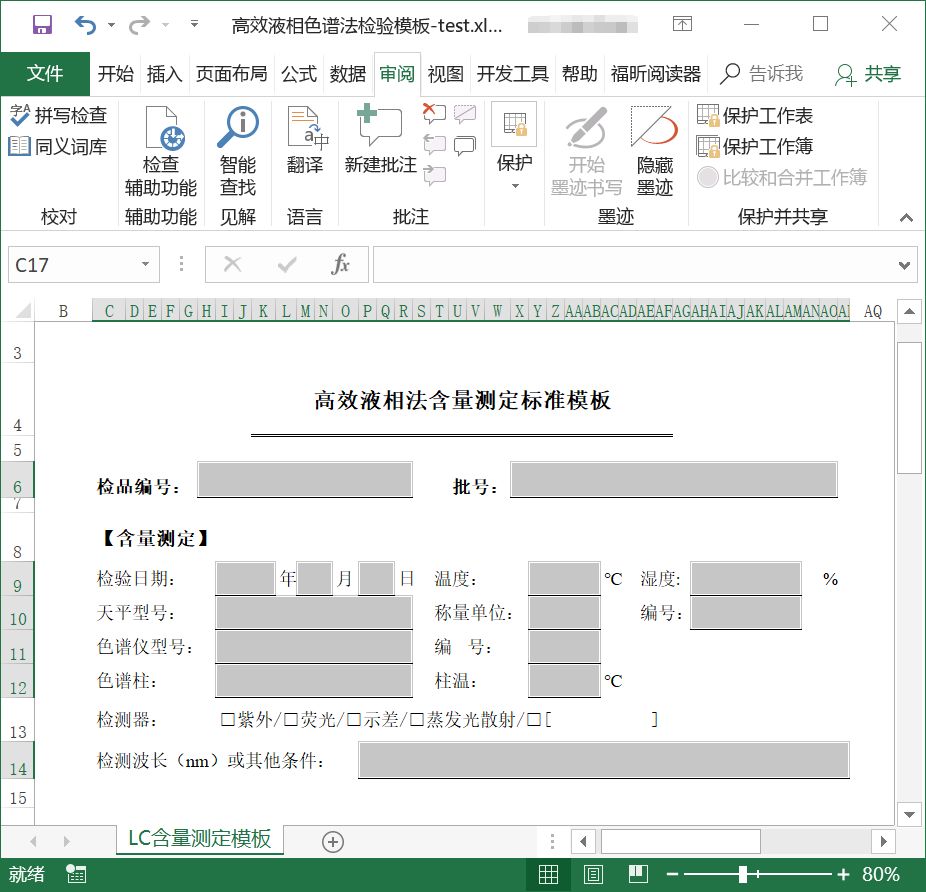Switch to the 公式 ribbon tab

pyautogui.click(x=298, y=74)
